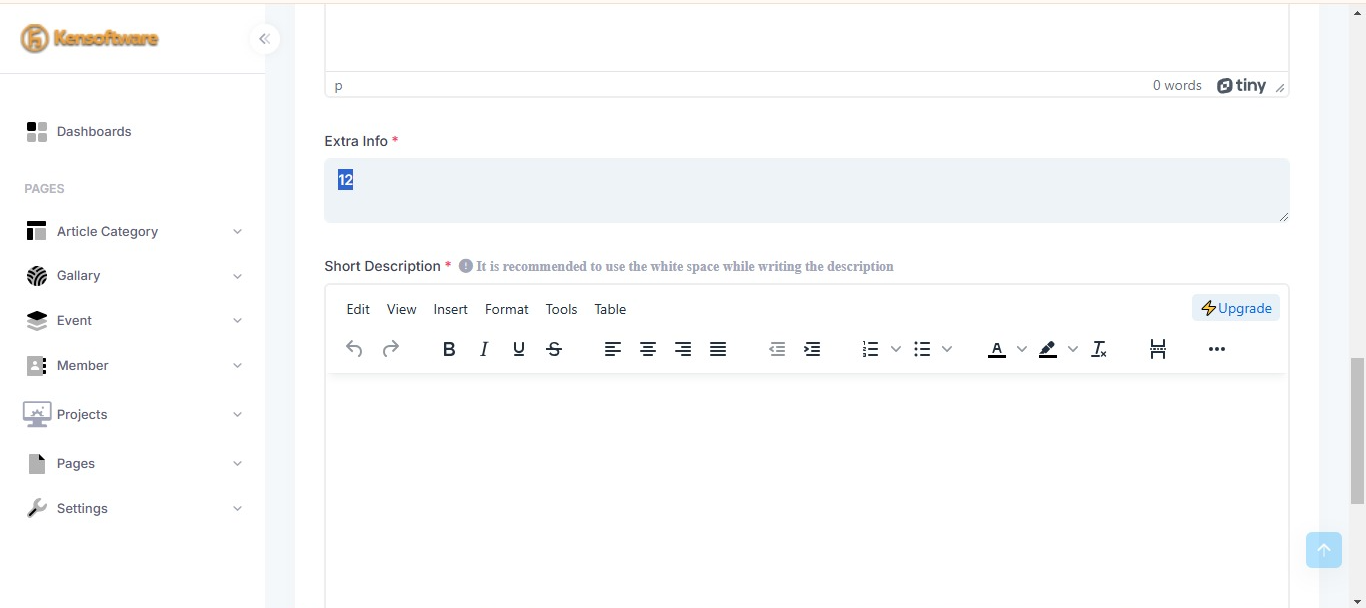Click the Upgrade button

(1236, 308)
